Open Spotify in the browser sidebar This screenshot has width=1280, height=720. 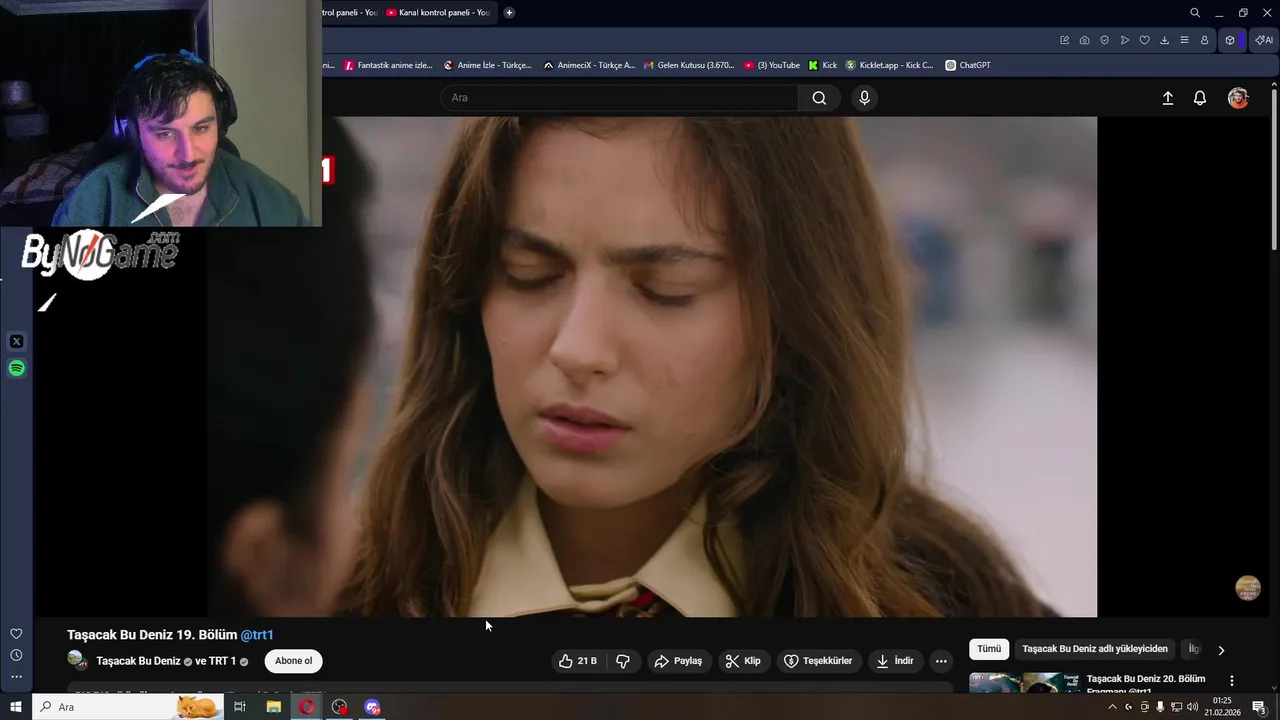tap(16, 369)
